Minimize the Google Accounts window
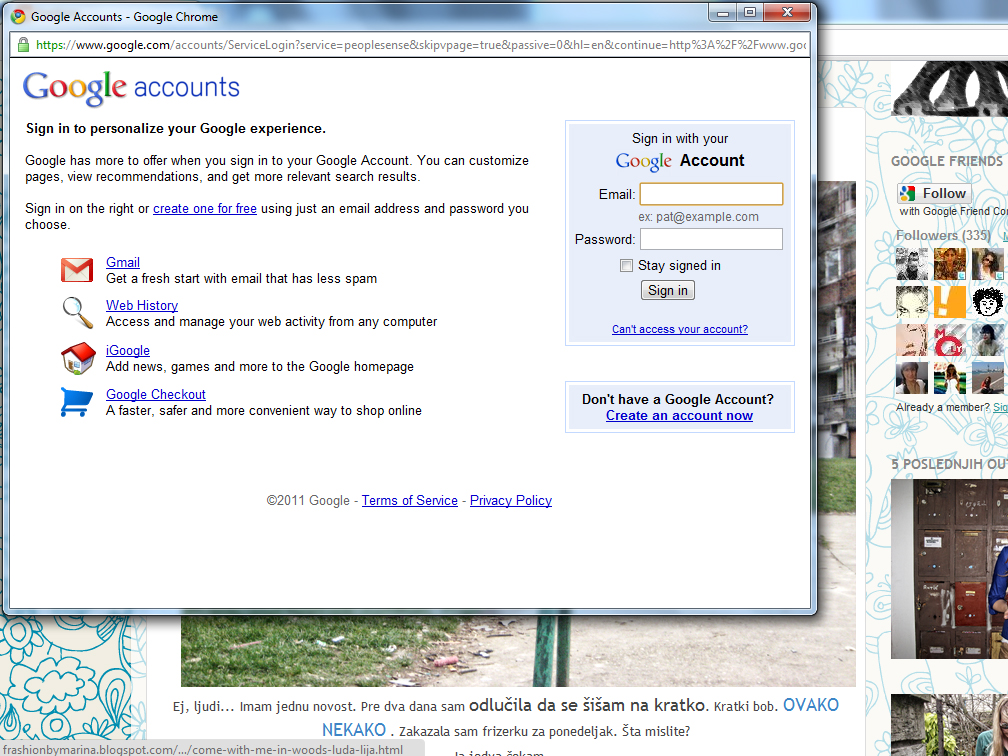Screen dimensions: 1008x756 point(723,12)
